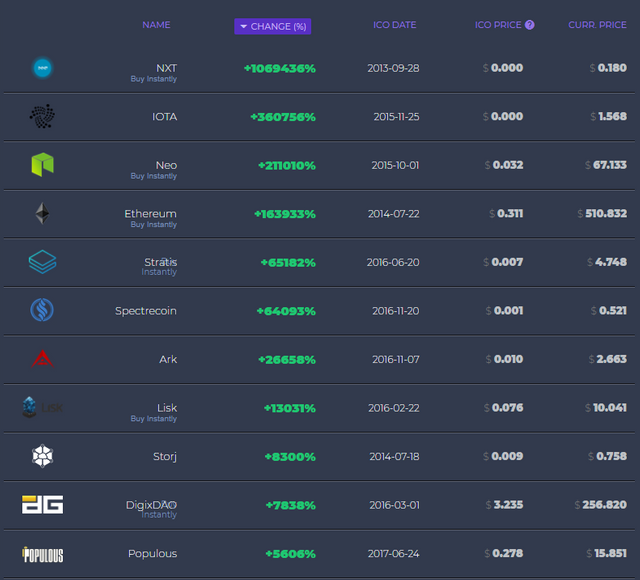Click ICO date 2015-10-01
Viewport: 640px width, 580px height.
[396, 165]
